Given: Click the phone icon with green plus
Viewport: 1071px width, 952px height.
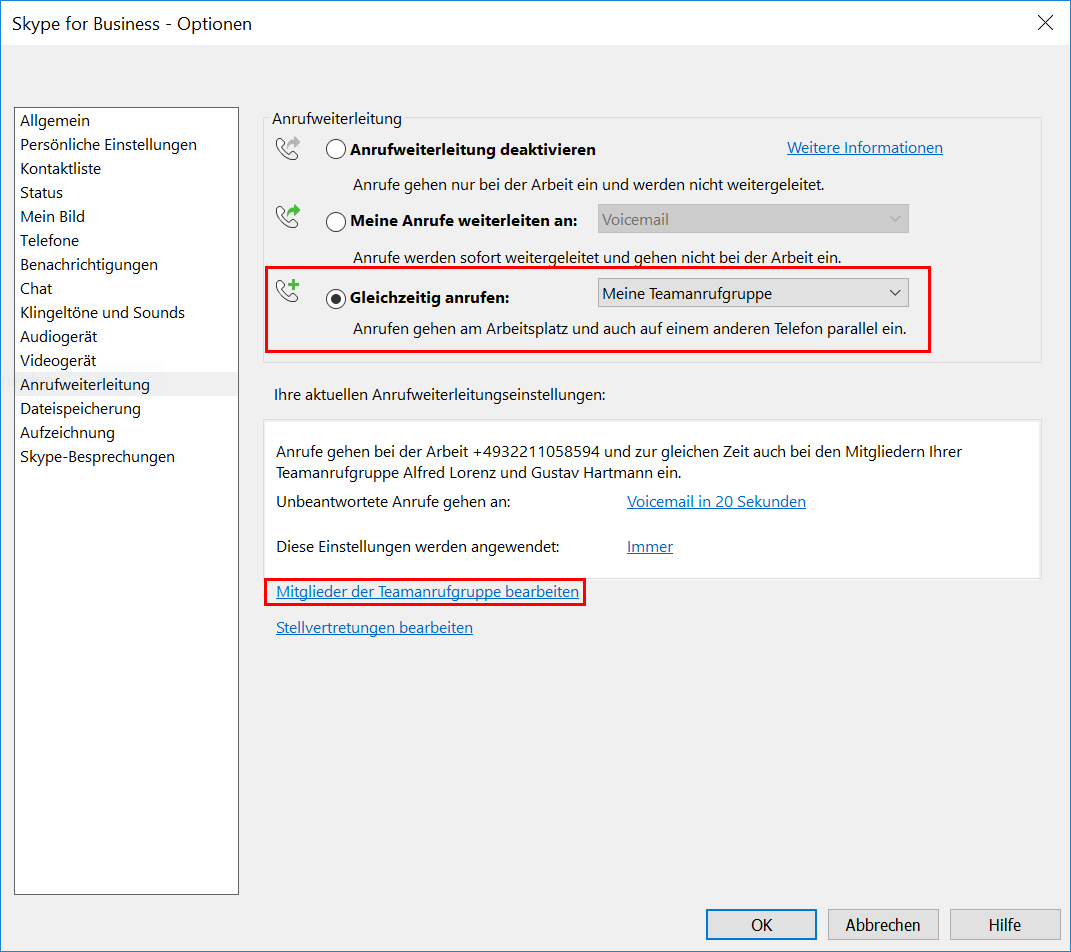Looking at the screenshot, I should coord(288,290).
